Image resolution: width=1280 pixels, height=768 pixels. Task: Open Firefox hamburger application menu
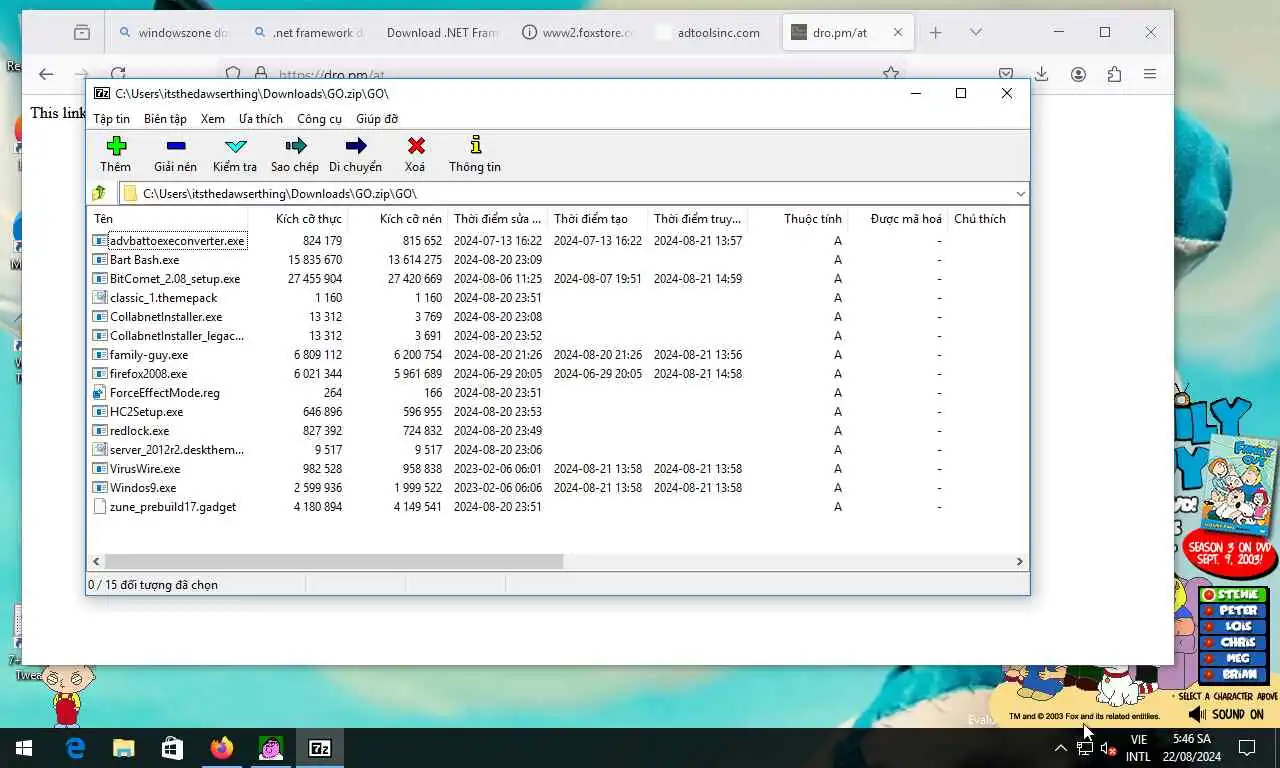click(1150, 74)
